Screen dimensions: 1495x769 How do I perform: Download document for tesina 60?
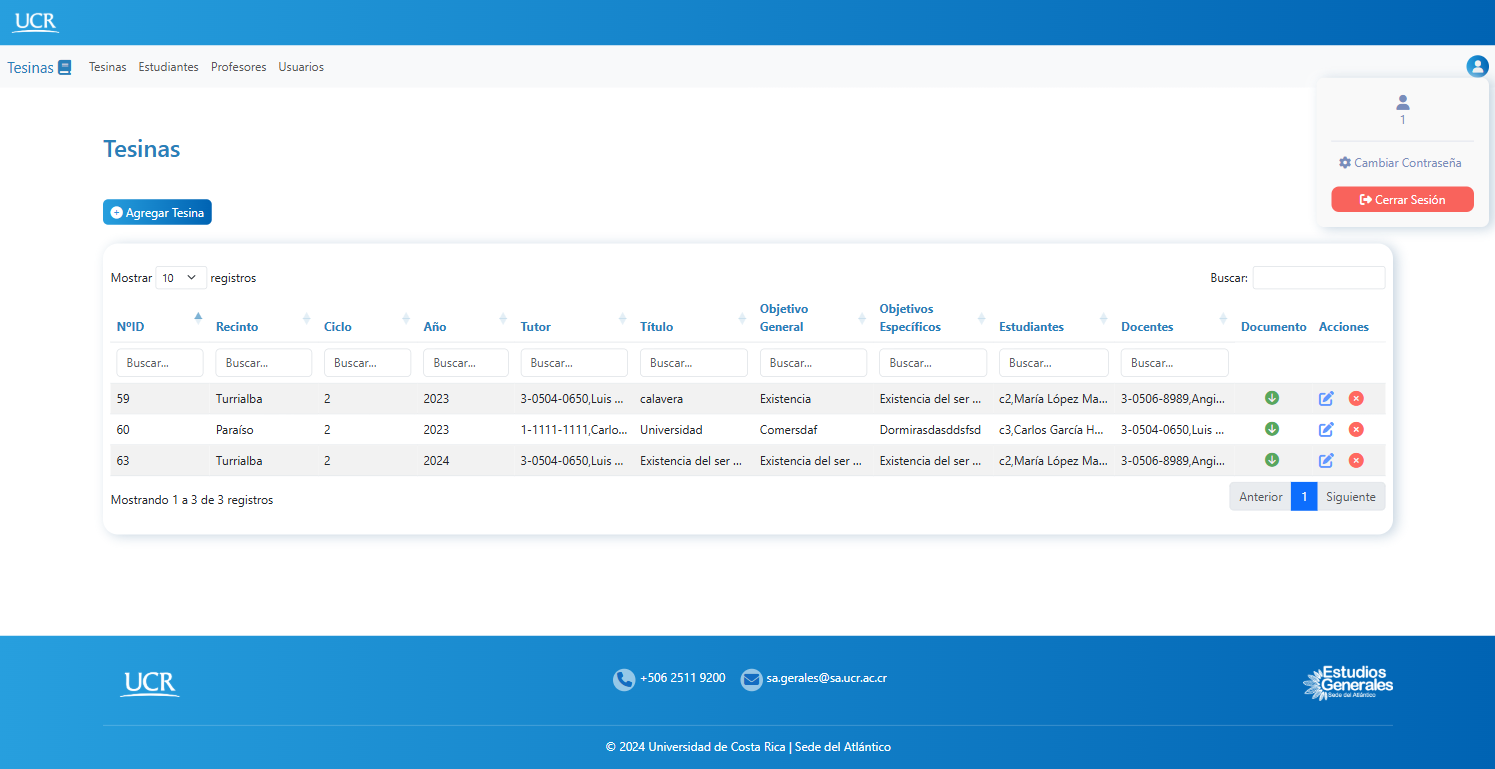pos(1272,429)
